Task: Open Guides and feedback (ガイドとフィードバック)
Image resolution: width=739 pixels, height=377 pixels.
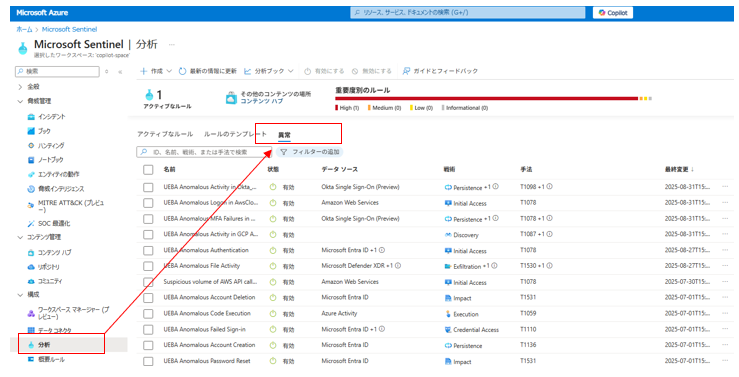Action: tap(440, 71)
